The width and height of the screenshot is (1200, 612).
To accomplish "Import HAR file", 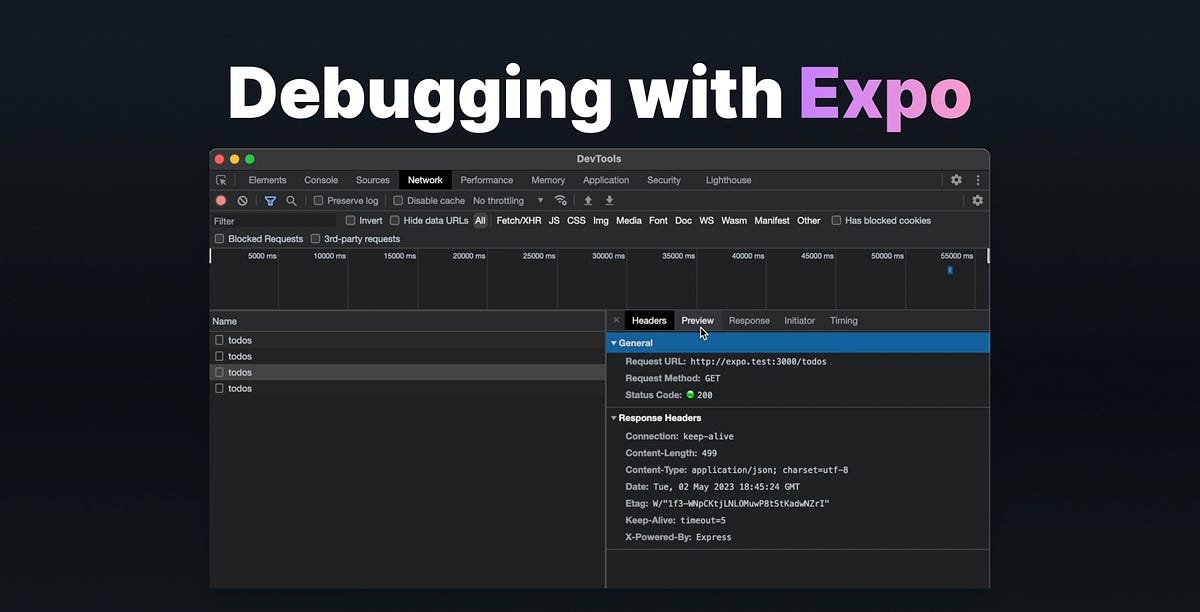I will pyautogui.click(x=590, y=200).
